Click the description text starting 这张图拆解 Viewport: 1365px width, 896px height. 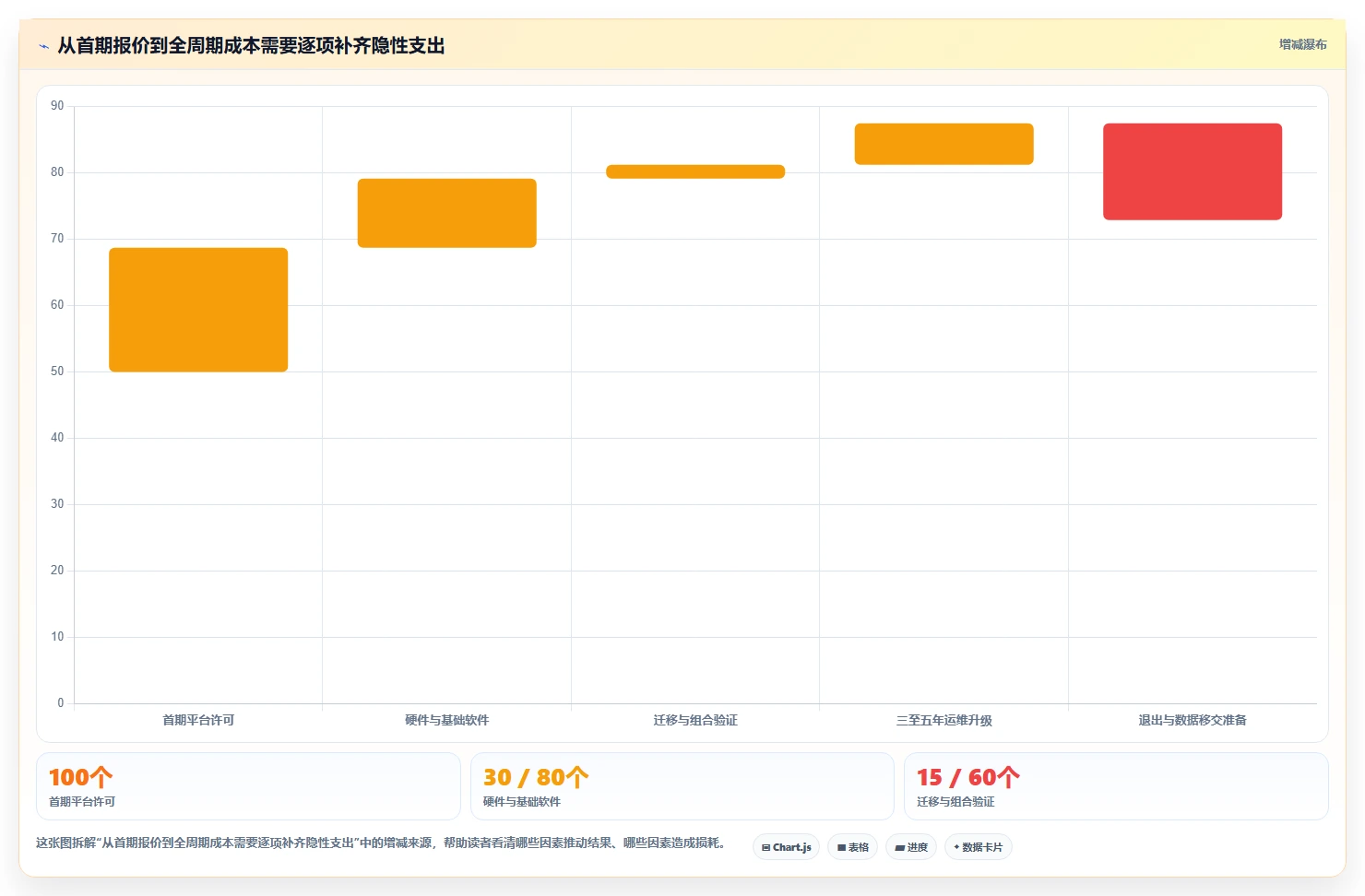click(x=384, y=843)
